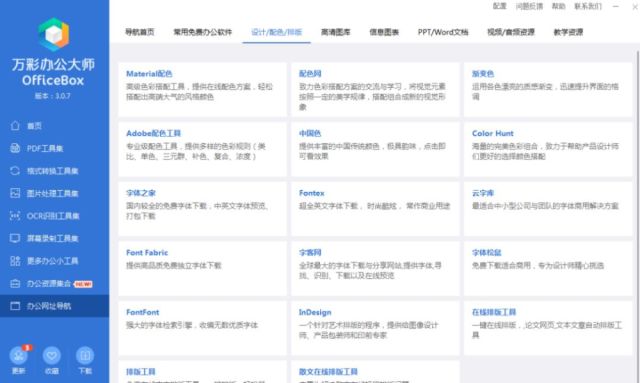This screenshot has width=640, height=383.
Task: Click the 字体松鼠 card description text
Action: (538, 265)
